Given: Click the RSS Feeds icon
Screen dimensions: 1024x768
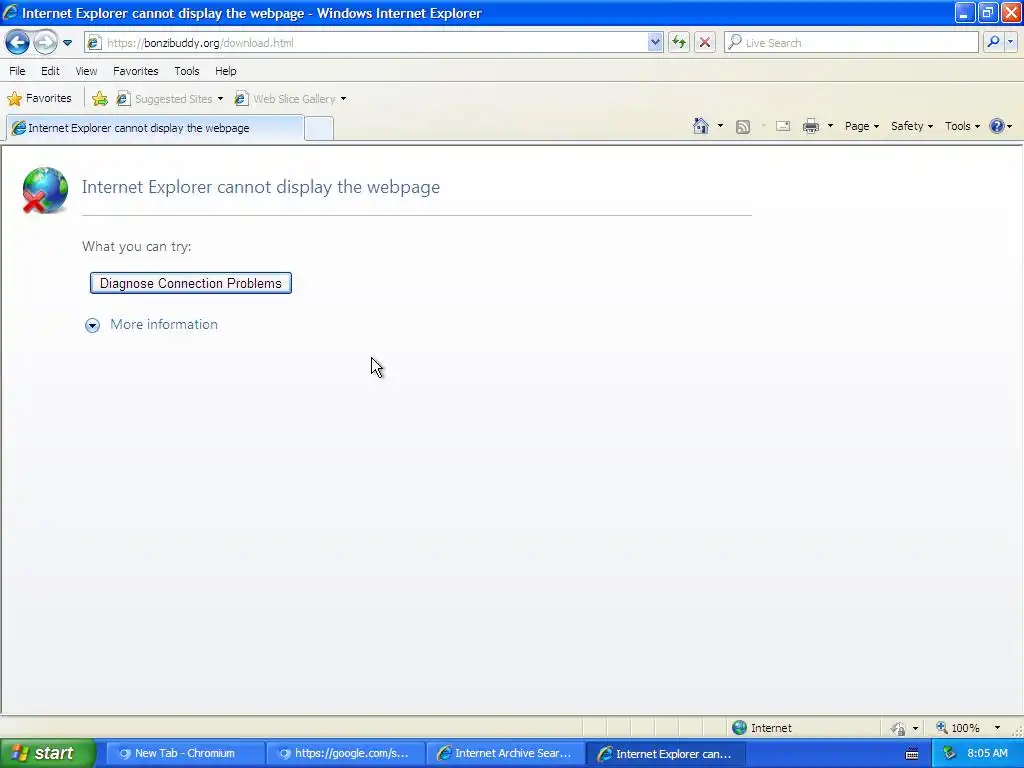Looking at the screenshot, I should 743,127.
